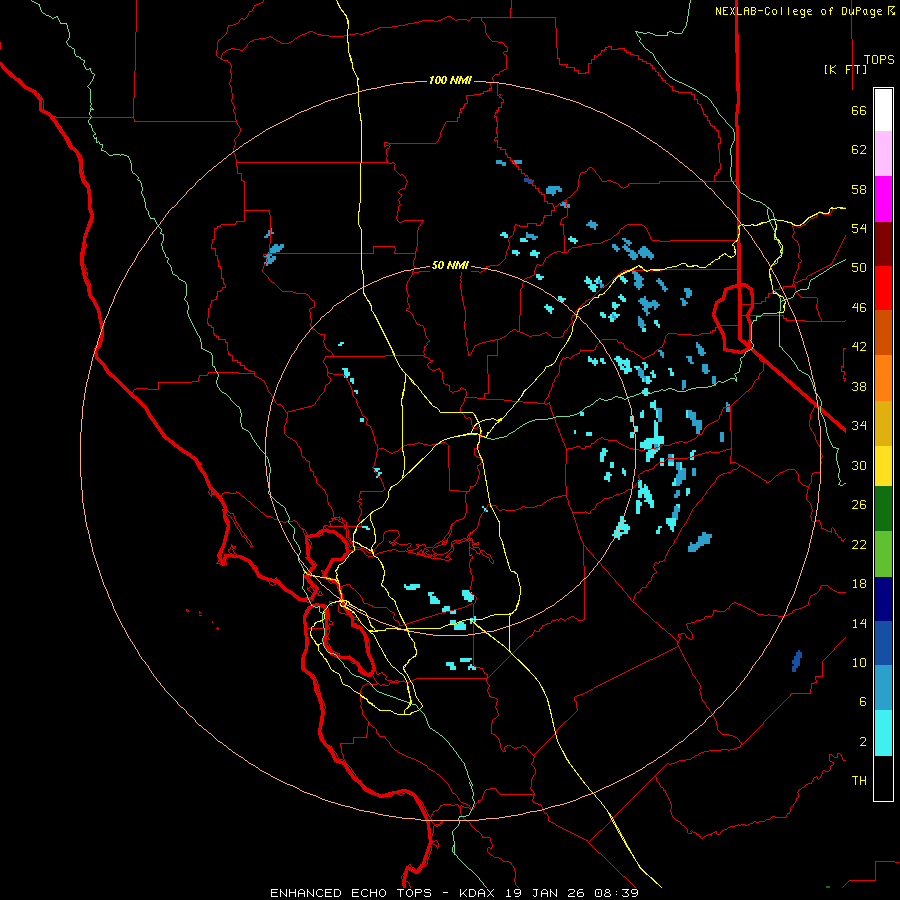Click the '50 NMI' range ring label
The image size is (900, 900).
pos(450,265)
